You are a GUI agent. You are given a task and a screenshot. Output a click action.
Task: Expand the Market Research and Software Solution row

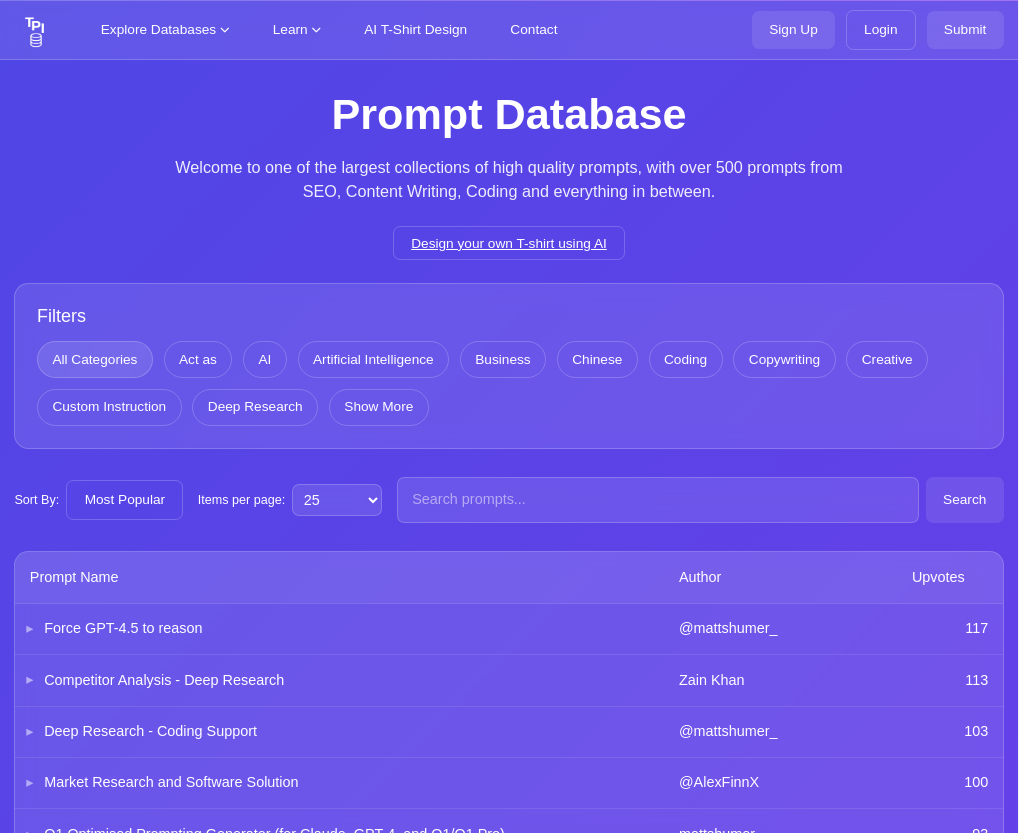pyautogui.click(x=30, y=783)
